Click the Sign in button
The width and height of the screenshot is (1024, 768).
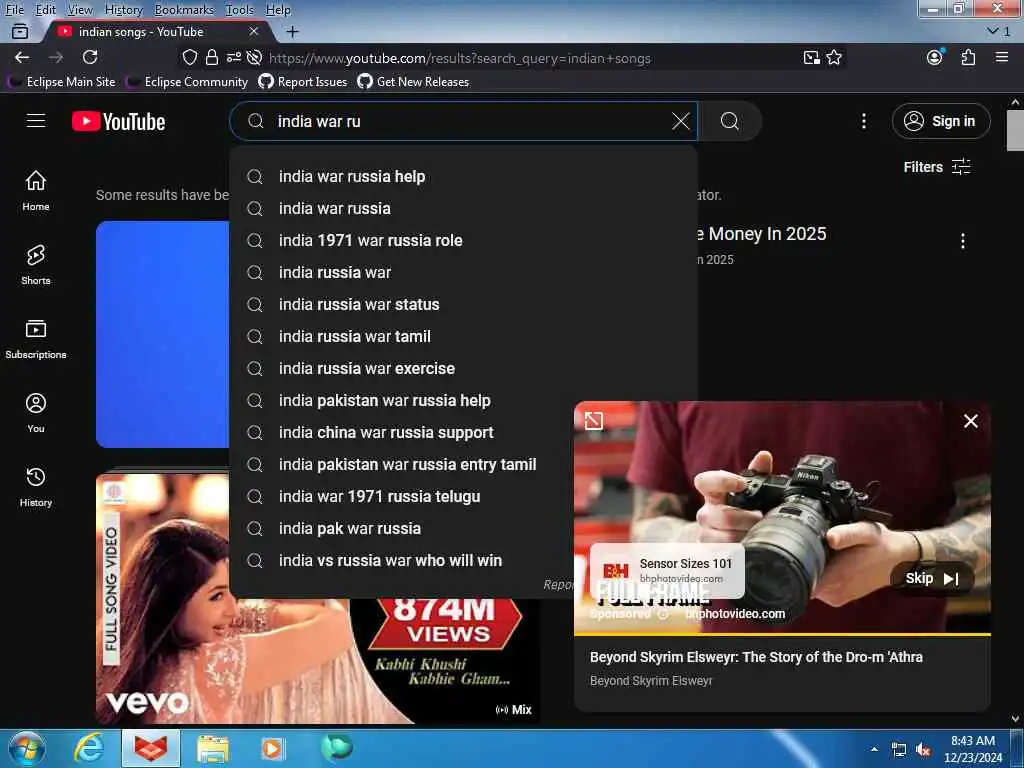tap(940, 121)
